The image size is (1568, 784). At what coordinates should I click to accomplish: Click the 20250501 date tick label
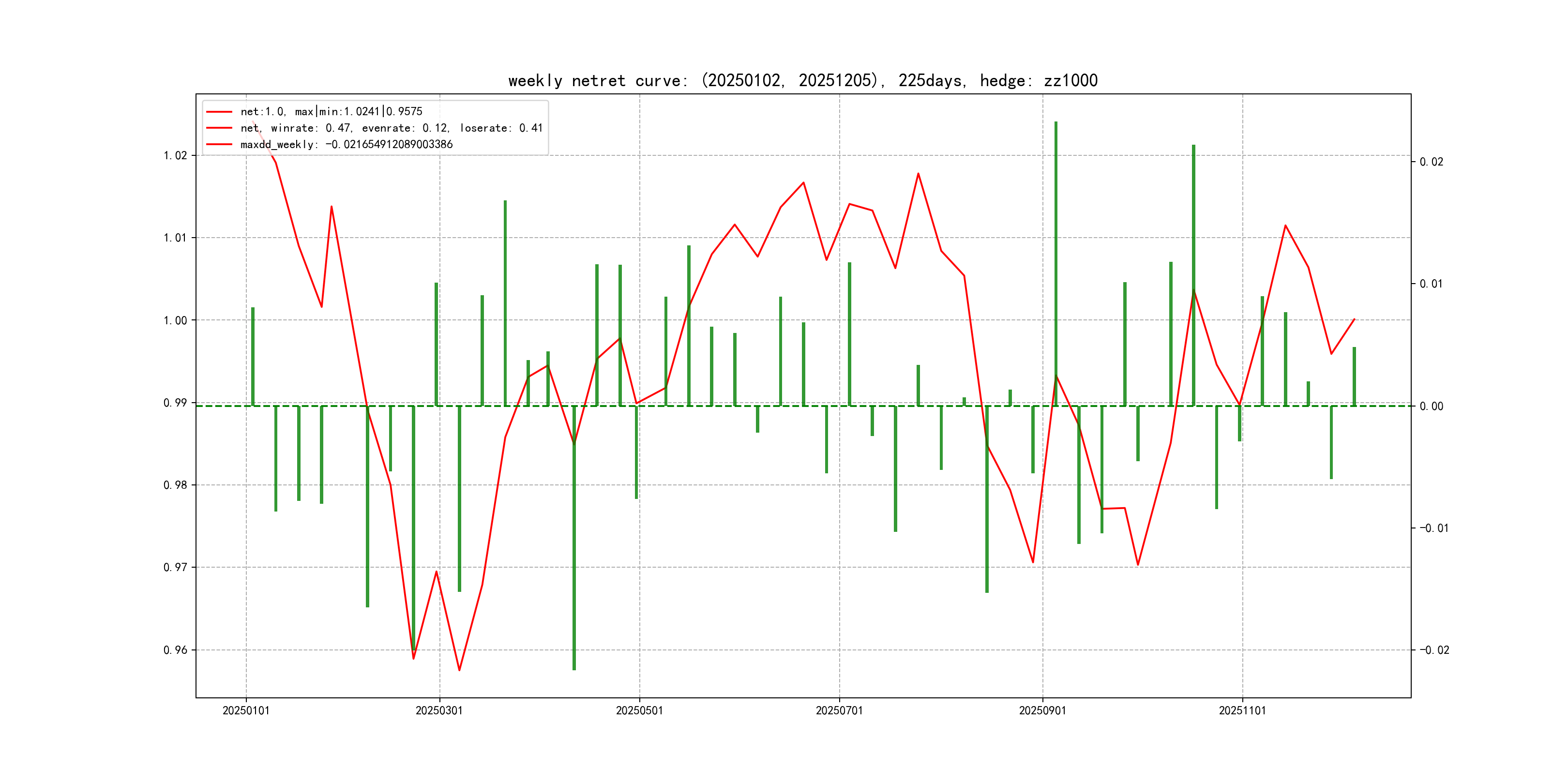coord(639,710)
